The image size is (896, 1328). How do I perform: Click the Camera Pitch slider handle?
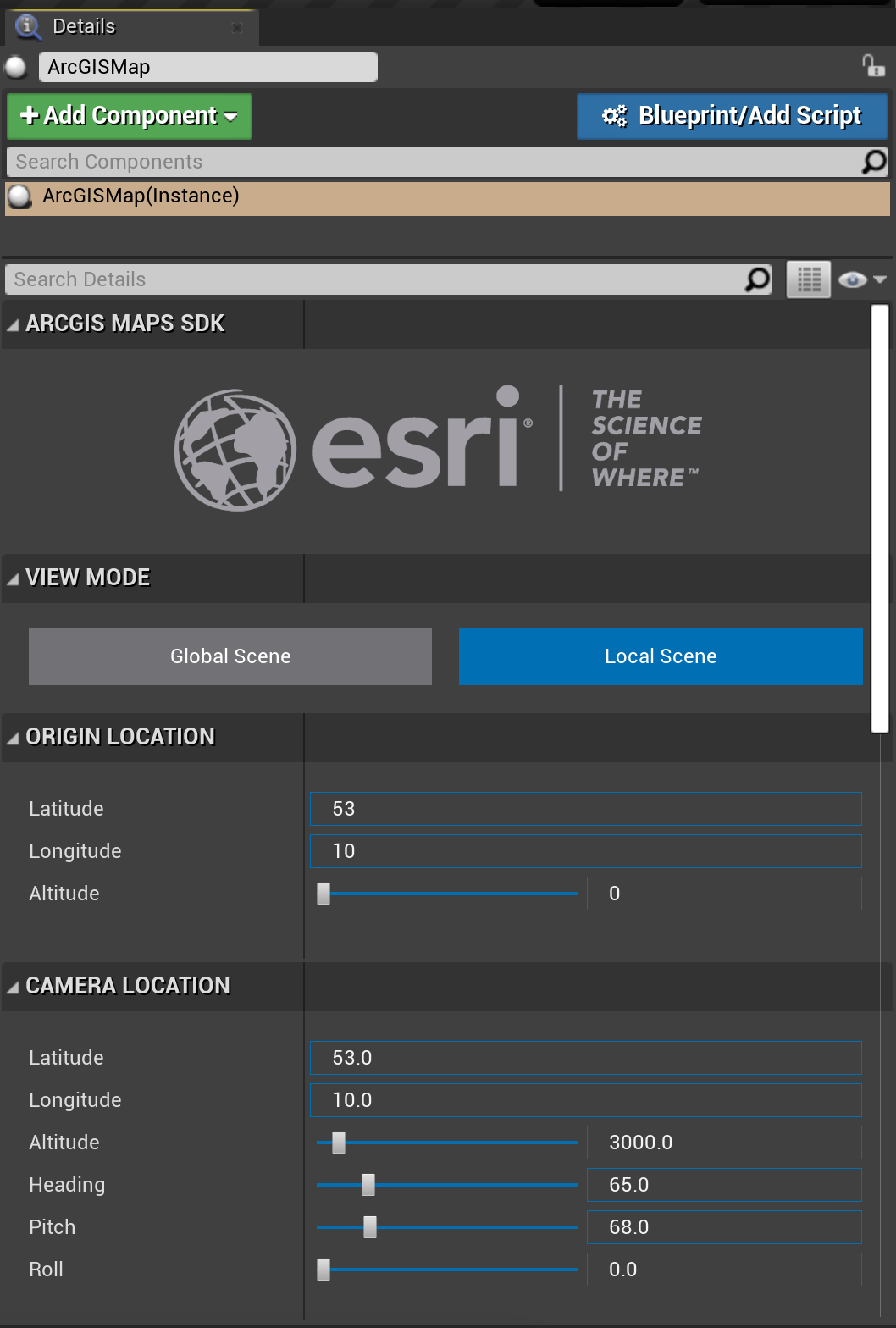[370, 1227]
